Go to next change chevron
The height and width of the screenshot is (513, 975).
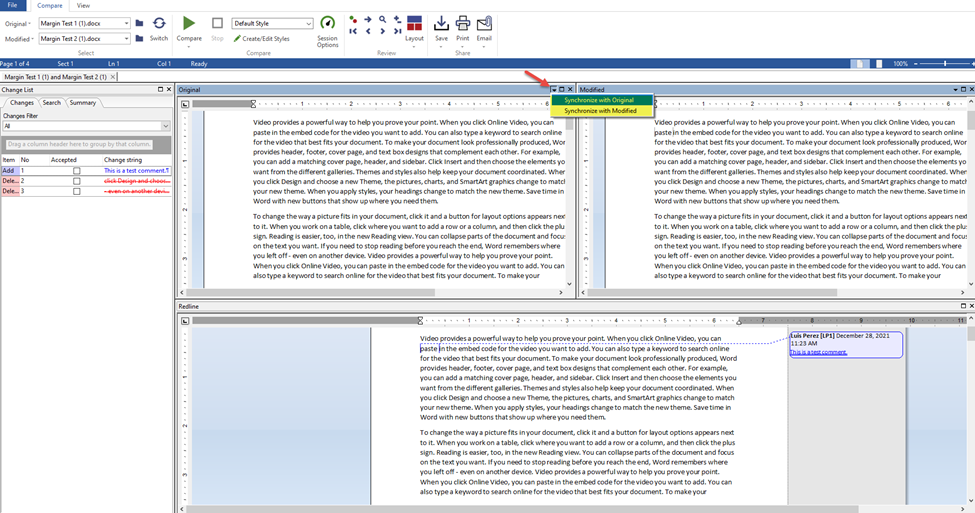[x=382, y=31]
